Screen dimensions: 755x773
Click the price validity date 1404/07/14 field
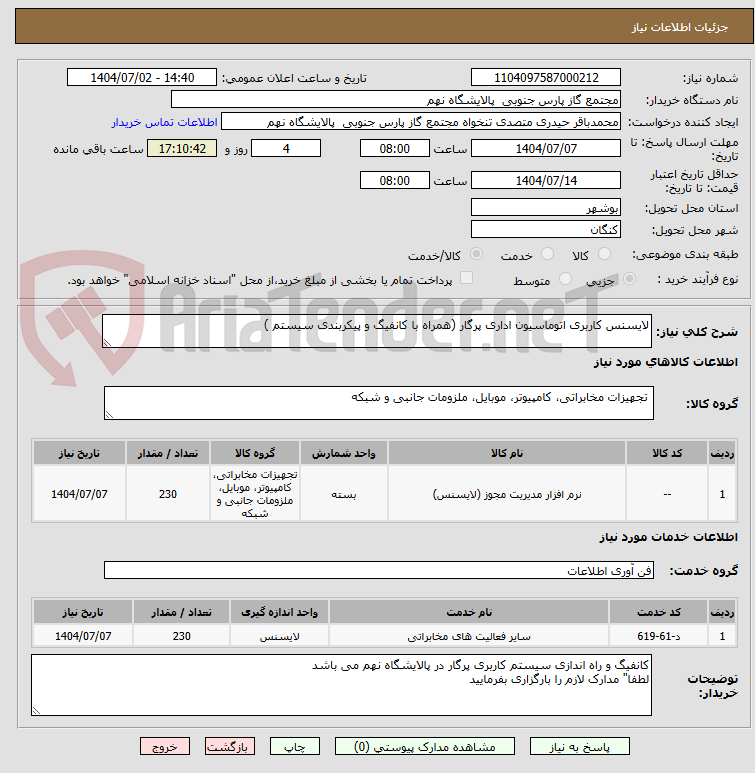click(x=545, y=180)
